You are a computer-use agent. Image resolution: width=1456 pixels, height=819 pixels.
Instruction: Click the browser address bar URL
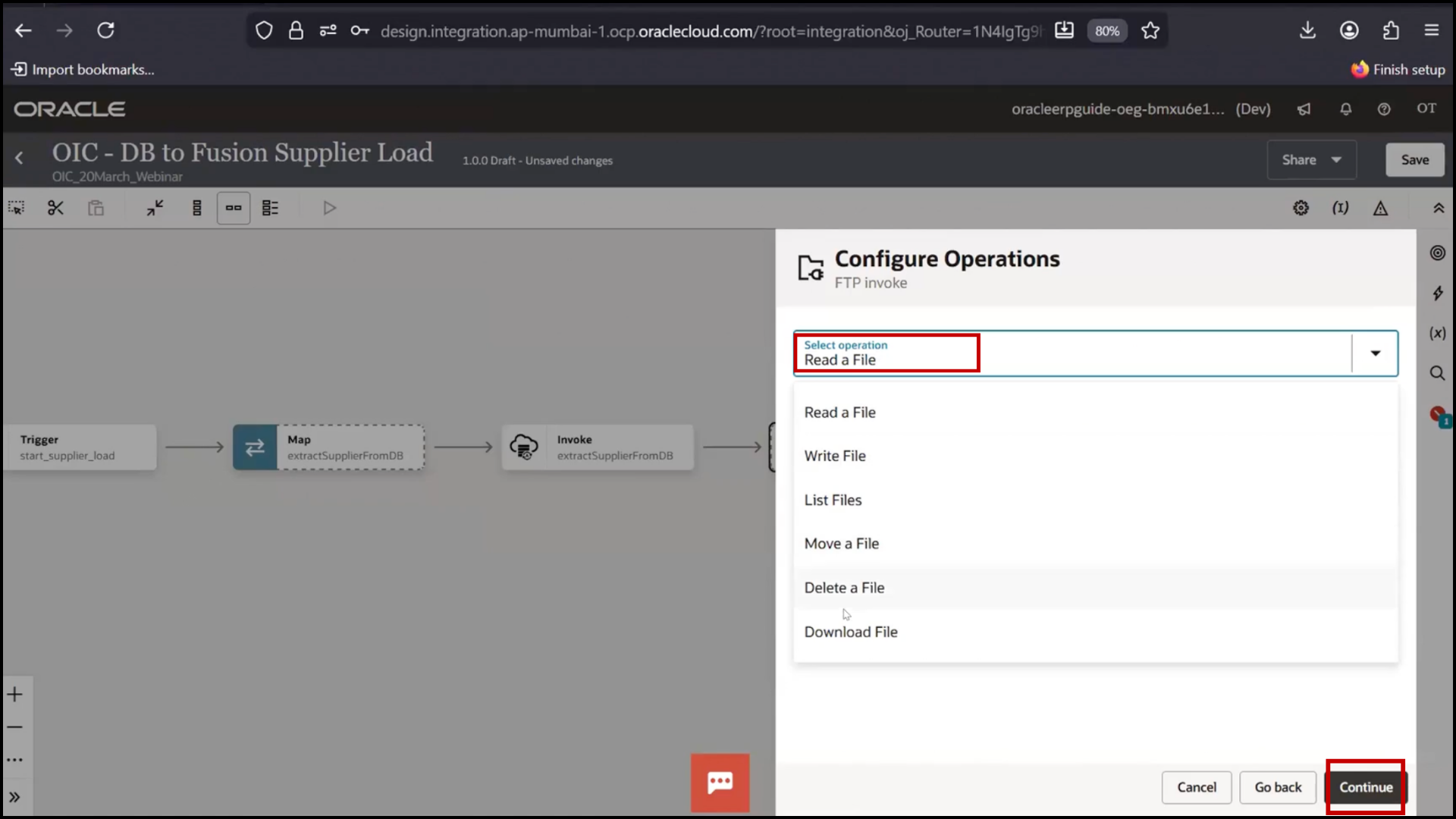(x=711, y=31)
